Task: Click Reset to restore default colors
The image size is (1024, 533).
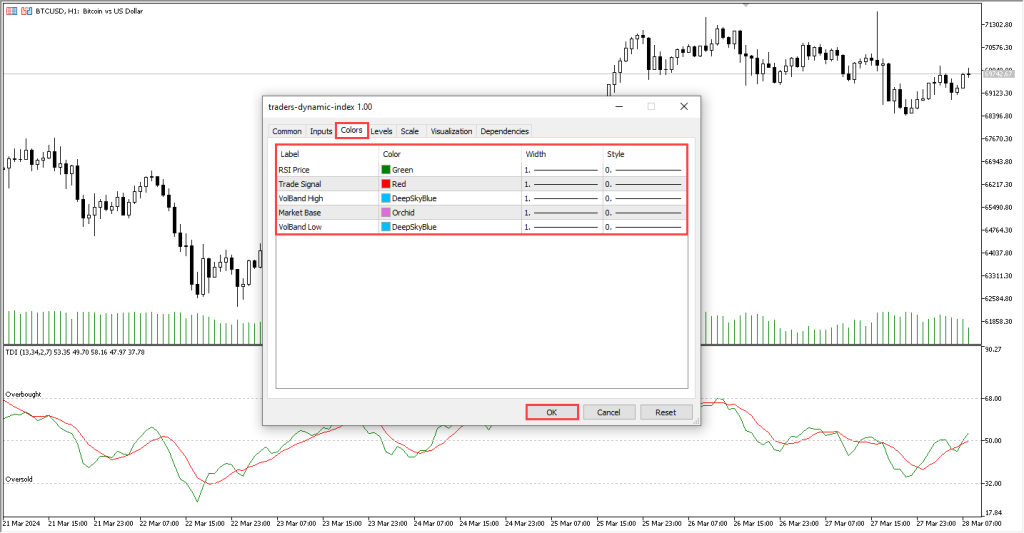Action: [x=665, y=412]
